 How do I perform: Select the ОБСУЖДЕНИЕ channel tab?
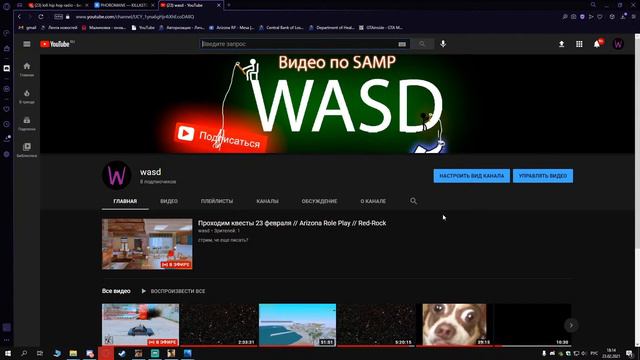319,201
